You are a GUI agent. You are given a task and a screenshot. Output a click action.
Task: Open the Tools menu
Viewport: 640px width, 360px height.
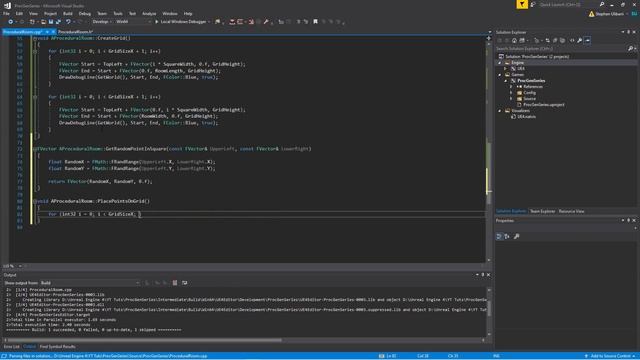click(x=118, y=13)
